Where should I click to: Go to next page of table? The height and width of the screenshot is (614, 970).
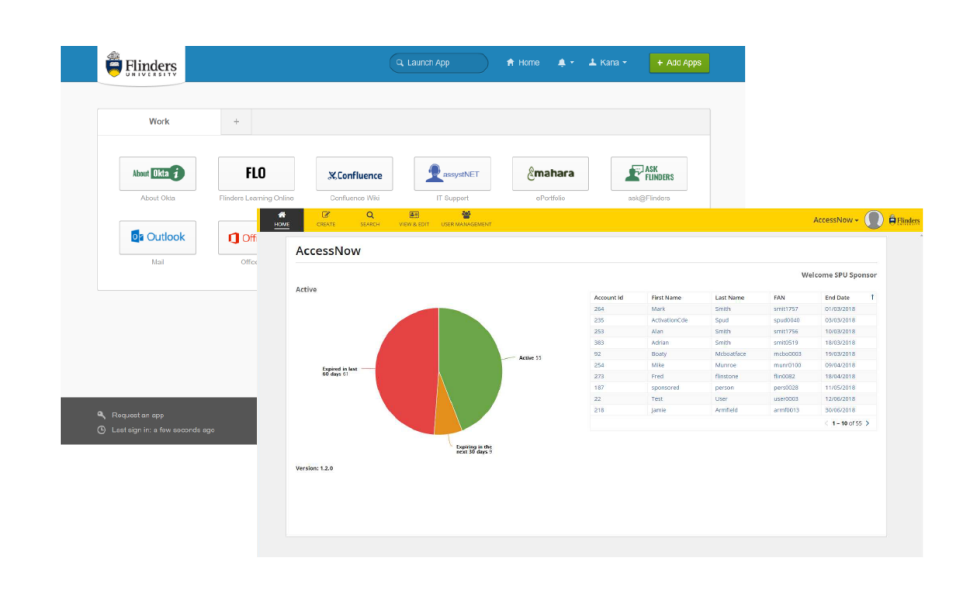point(867,424)
